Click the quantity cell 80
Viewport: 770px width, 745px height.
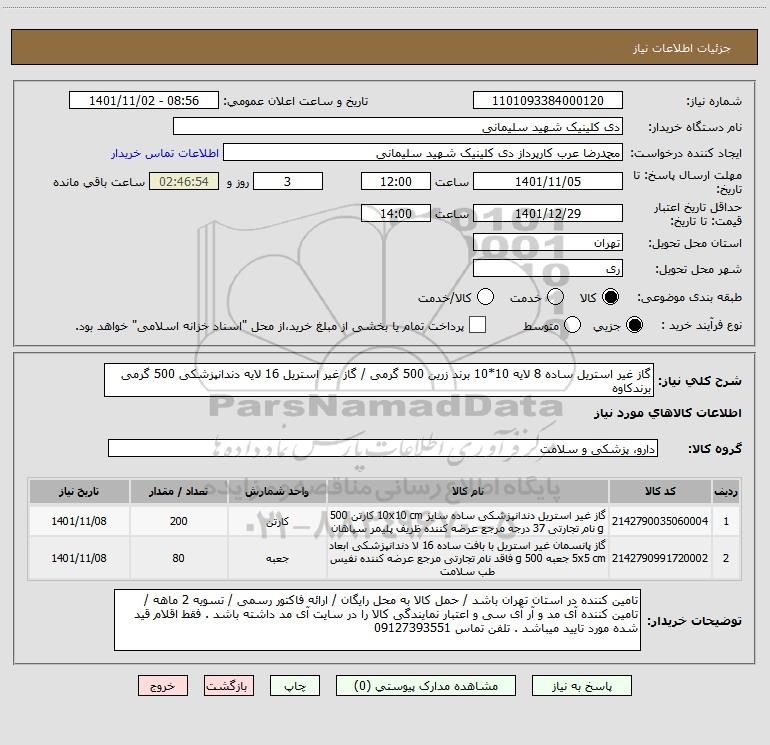click(178, 558)
